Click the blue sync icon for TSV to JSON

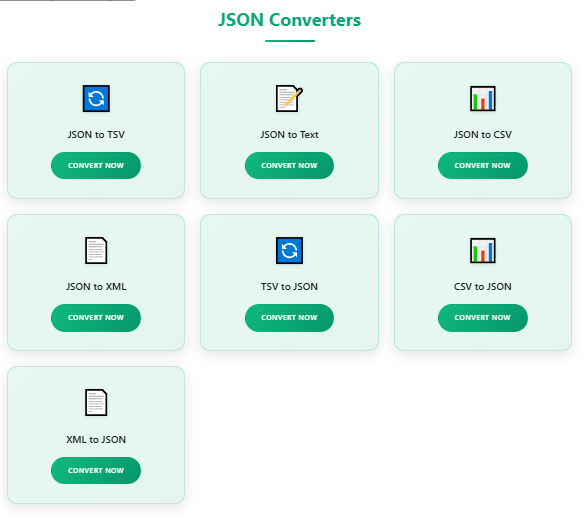[289, 251]
